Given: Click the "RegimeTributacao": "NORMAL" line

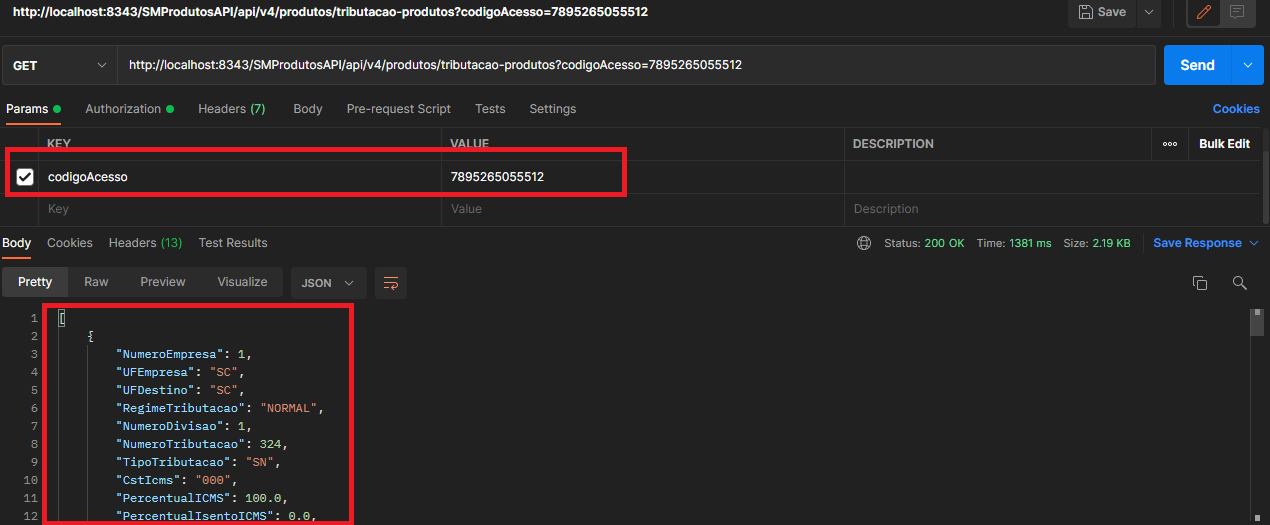Looking at the screenshot, I should click(222, 408).
